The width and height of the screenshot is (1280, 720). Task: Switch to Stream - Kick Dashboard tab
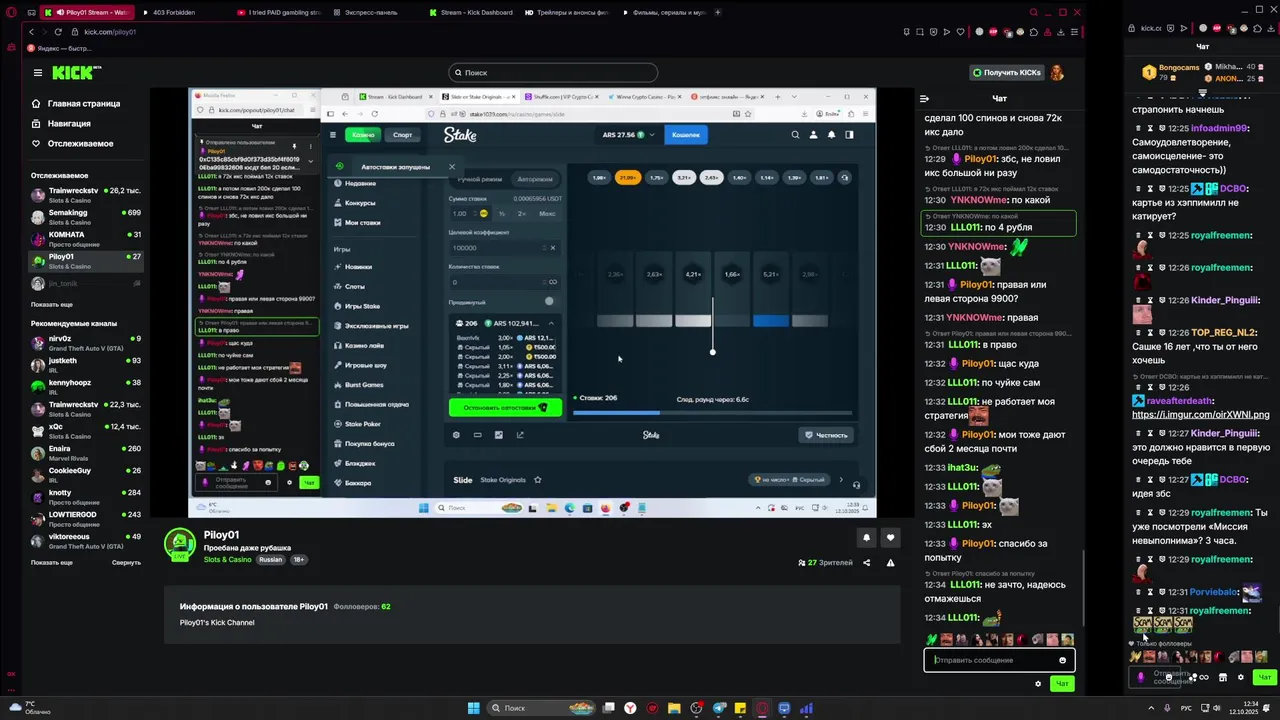(x=470, y=13)
